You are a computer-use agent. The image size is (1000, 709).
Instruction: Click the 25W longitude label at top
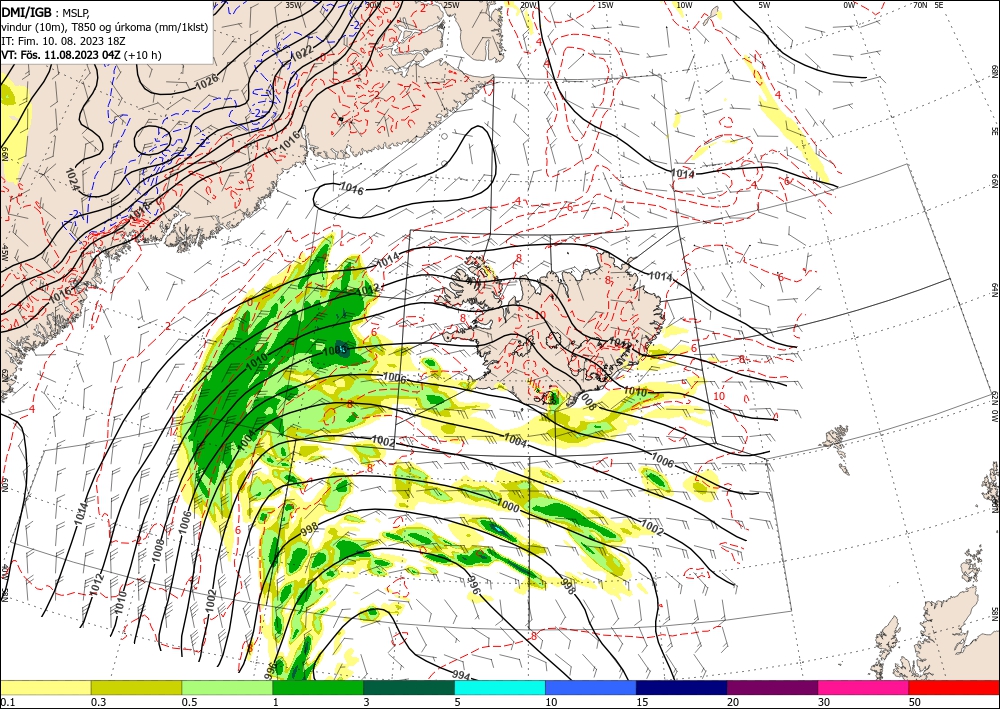pyautogui.click(x=451, y=5)
